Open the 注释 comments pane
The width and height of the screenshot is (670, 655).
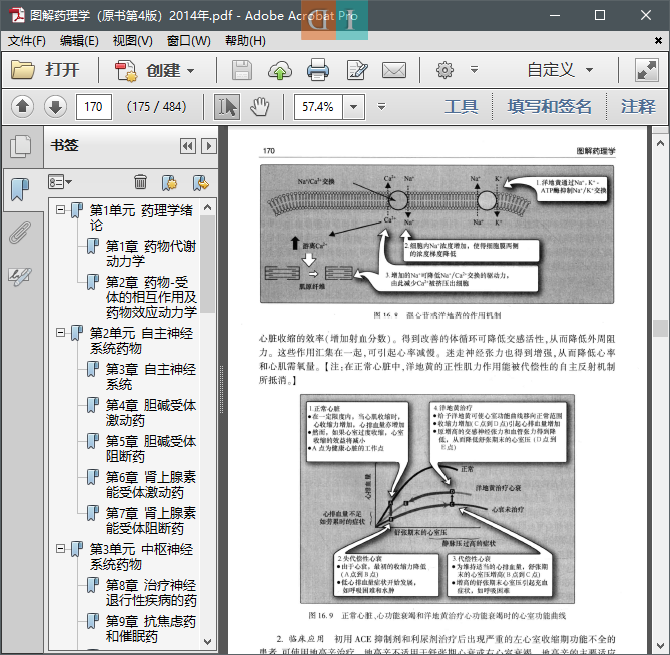coord(638,106)
